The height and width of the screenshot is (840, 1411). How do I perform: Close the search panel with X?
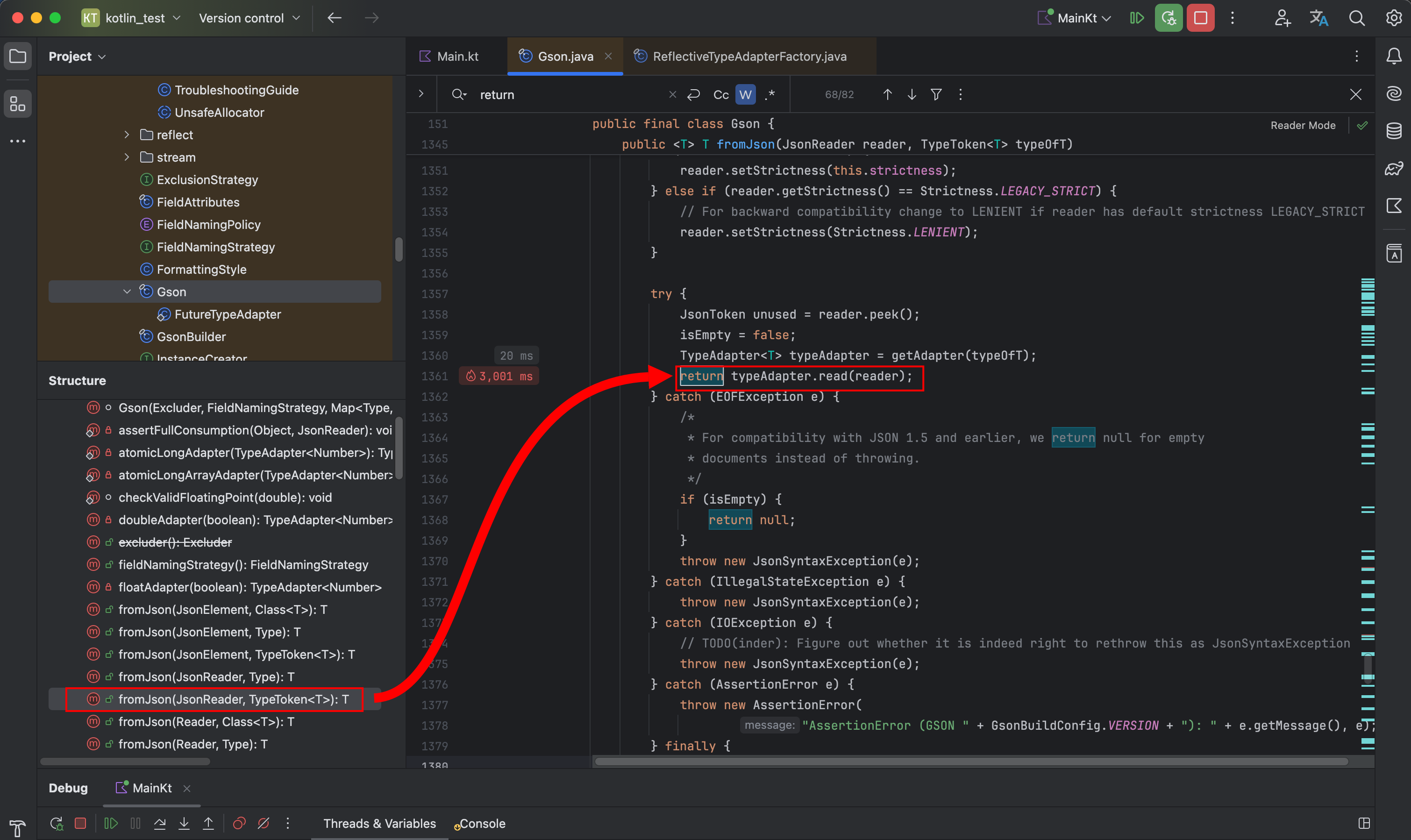coord(1355,94)
